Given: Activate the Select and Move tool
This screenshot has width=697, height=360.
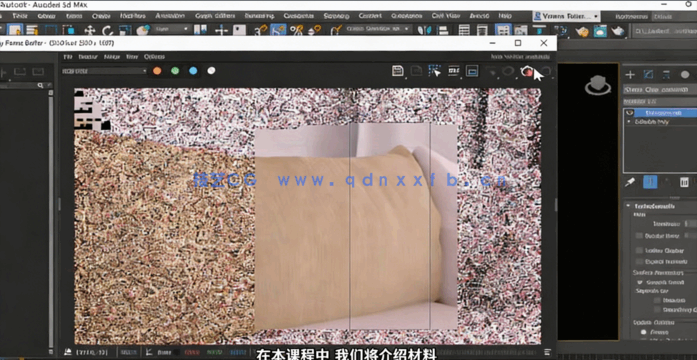Looking at the screenshot, I should pyautogui.click(x=90, y=30).
